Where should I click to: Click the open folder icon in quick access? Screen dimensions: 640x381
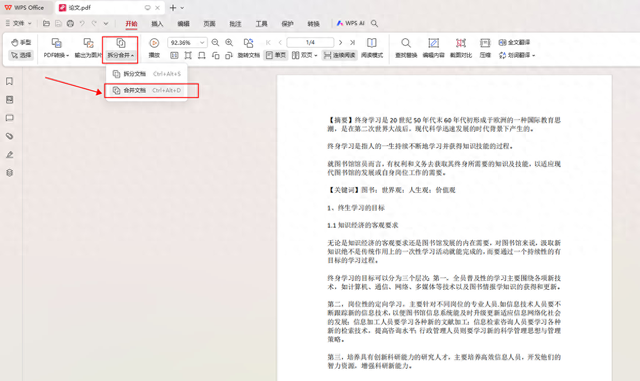pos(47,24)
